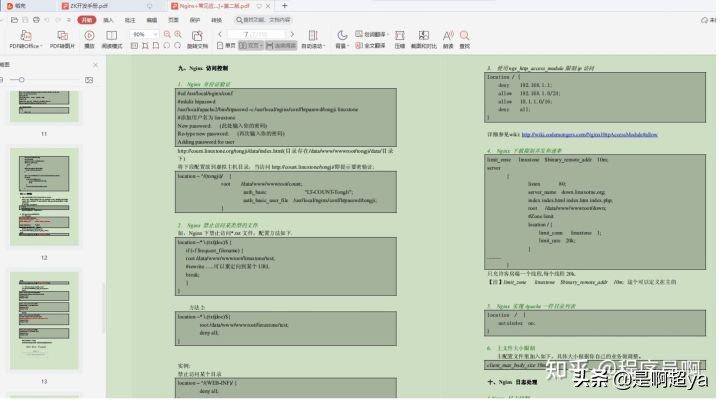Screen dimensions: 720x400
Task: Click the open file folder icon
Action: point(14,20)
